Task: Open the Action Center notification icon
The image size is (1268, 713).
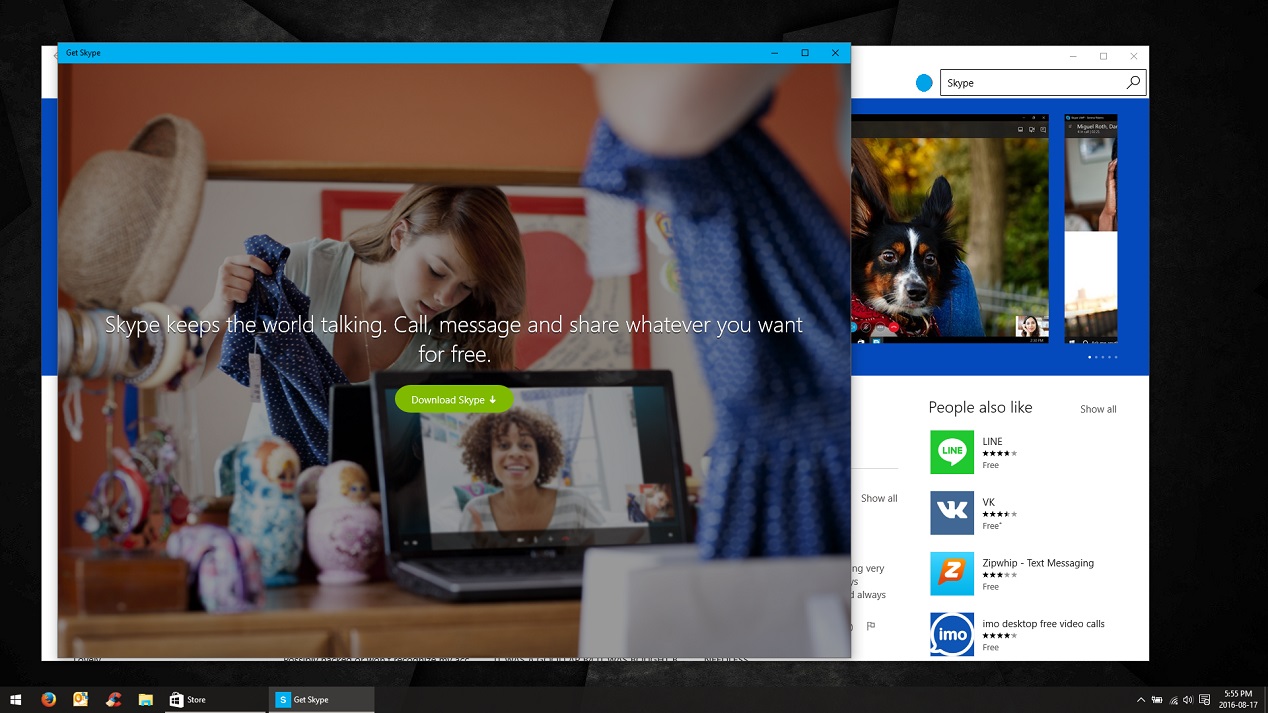Action: point(1205,699)
